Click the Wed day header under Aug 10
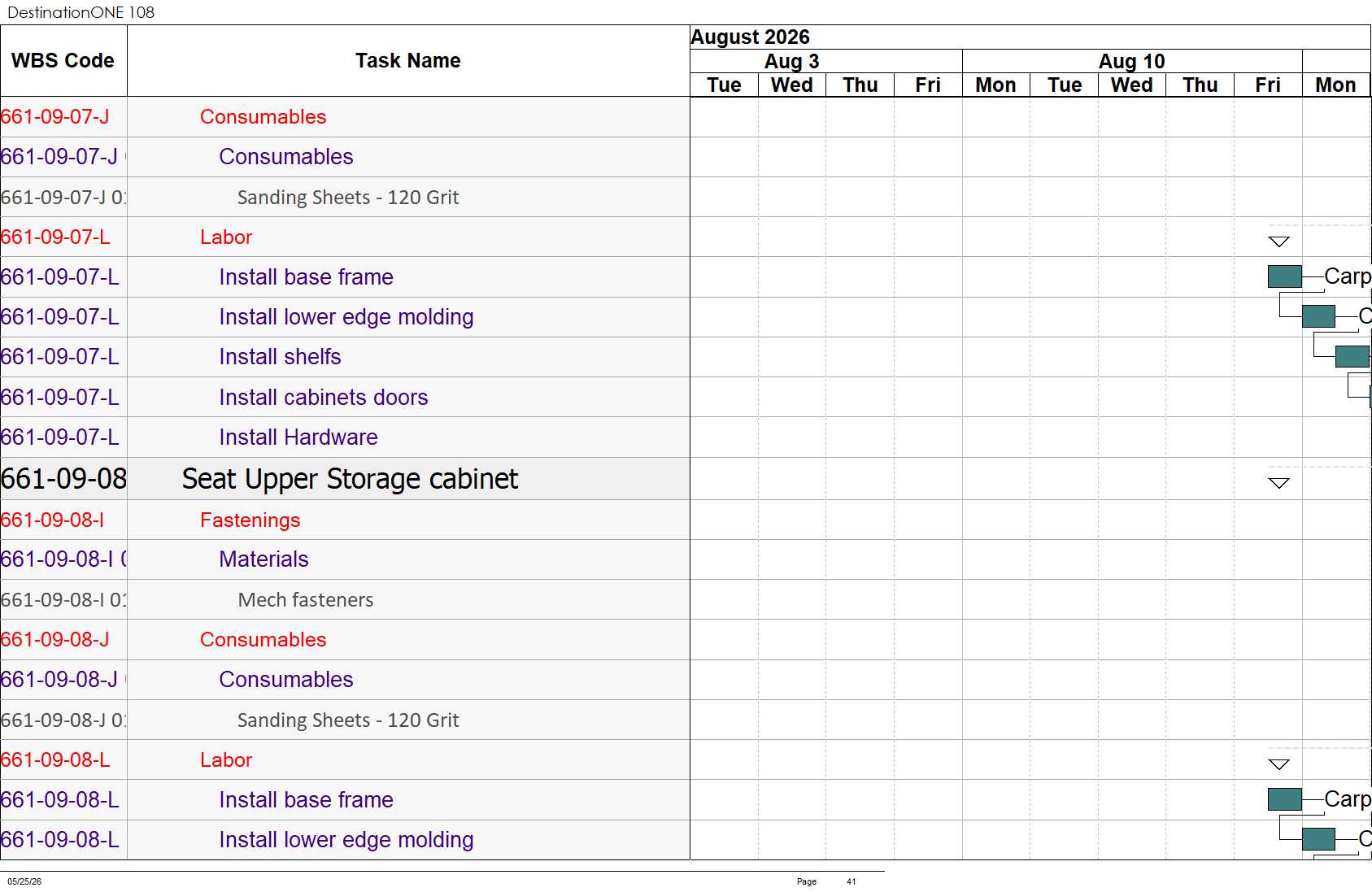This screenshot has height=892, width=1372. click(x=1132, y=85)
